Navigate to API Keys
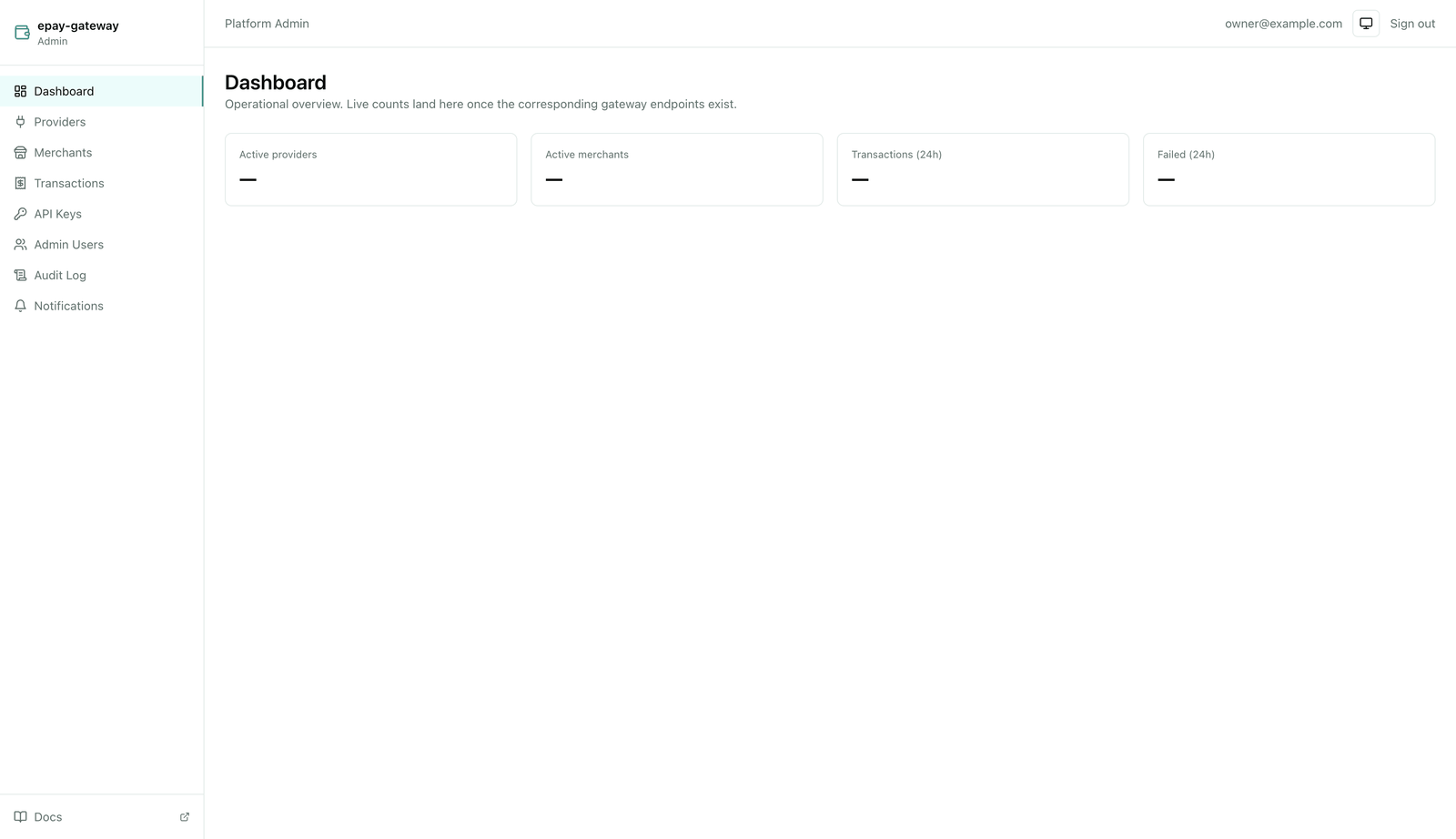 pyautogui.click(x=101, y=214)
